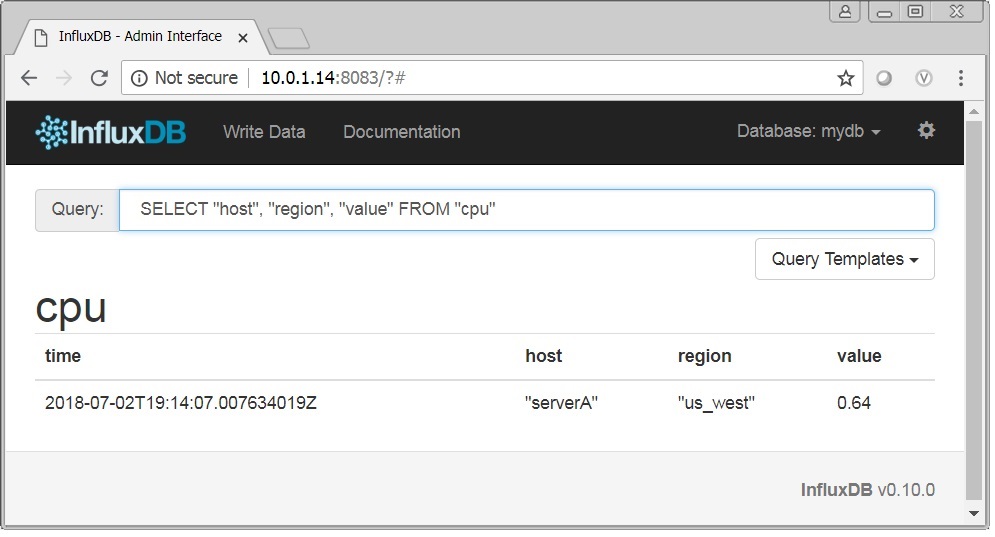Image resolution: width=995 pixels, height=537 pixels.
Task: Open the Query Templates dropdown
Action: pyautogui.click(x=845, y=259)
